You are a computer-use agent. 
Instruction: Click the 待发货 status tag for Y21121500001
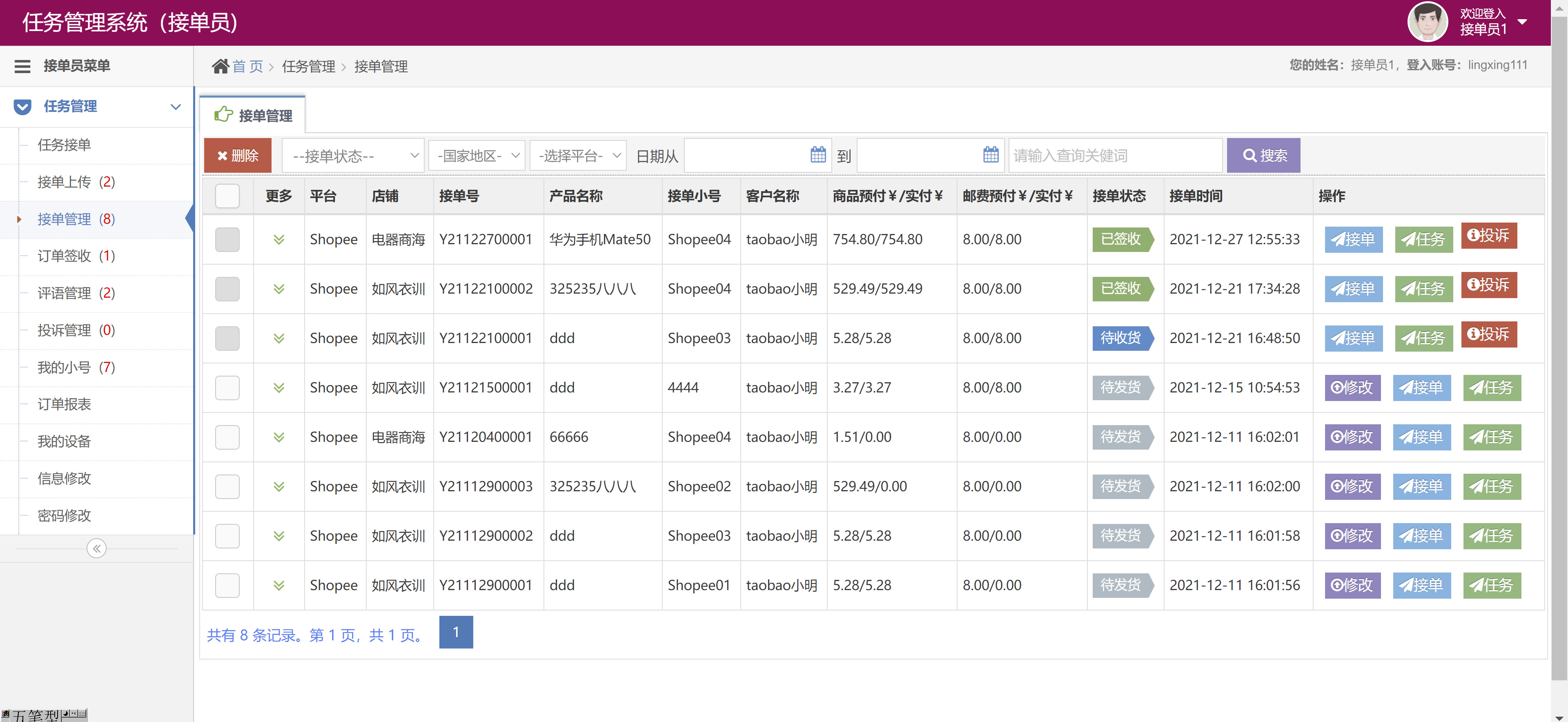1123,387
